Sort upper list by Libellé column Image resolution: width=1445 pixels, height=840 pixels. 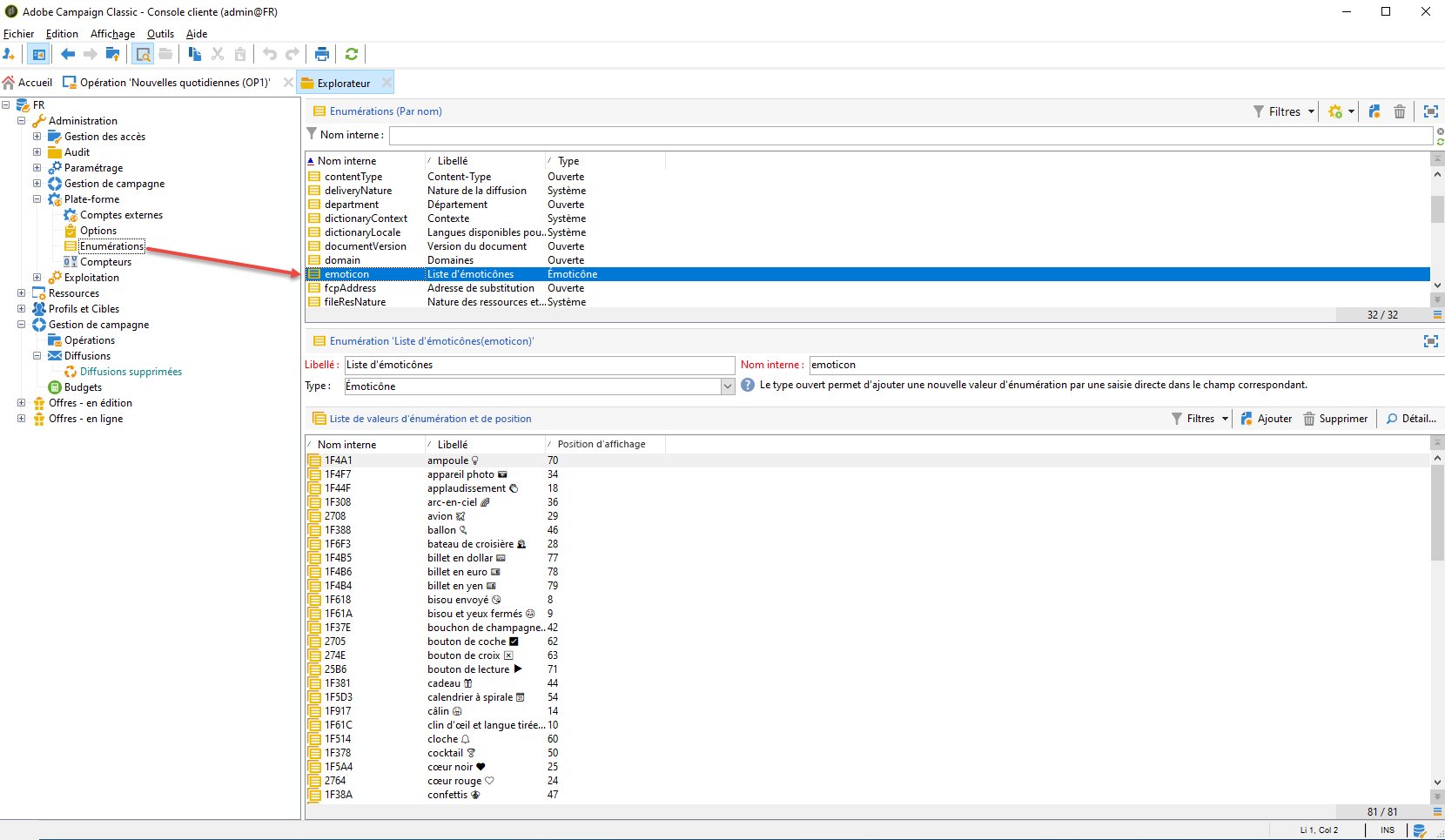coord(486,161)
